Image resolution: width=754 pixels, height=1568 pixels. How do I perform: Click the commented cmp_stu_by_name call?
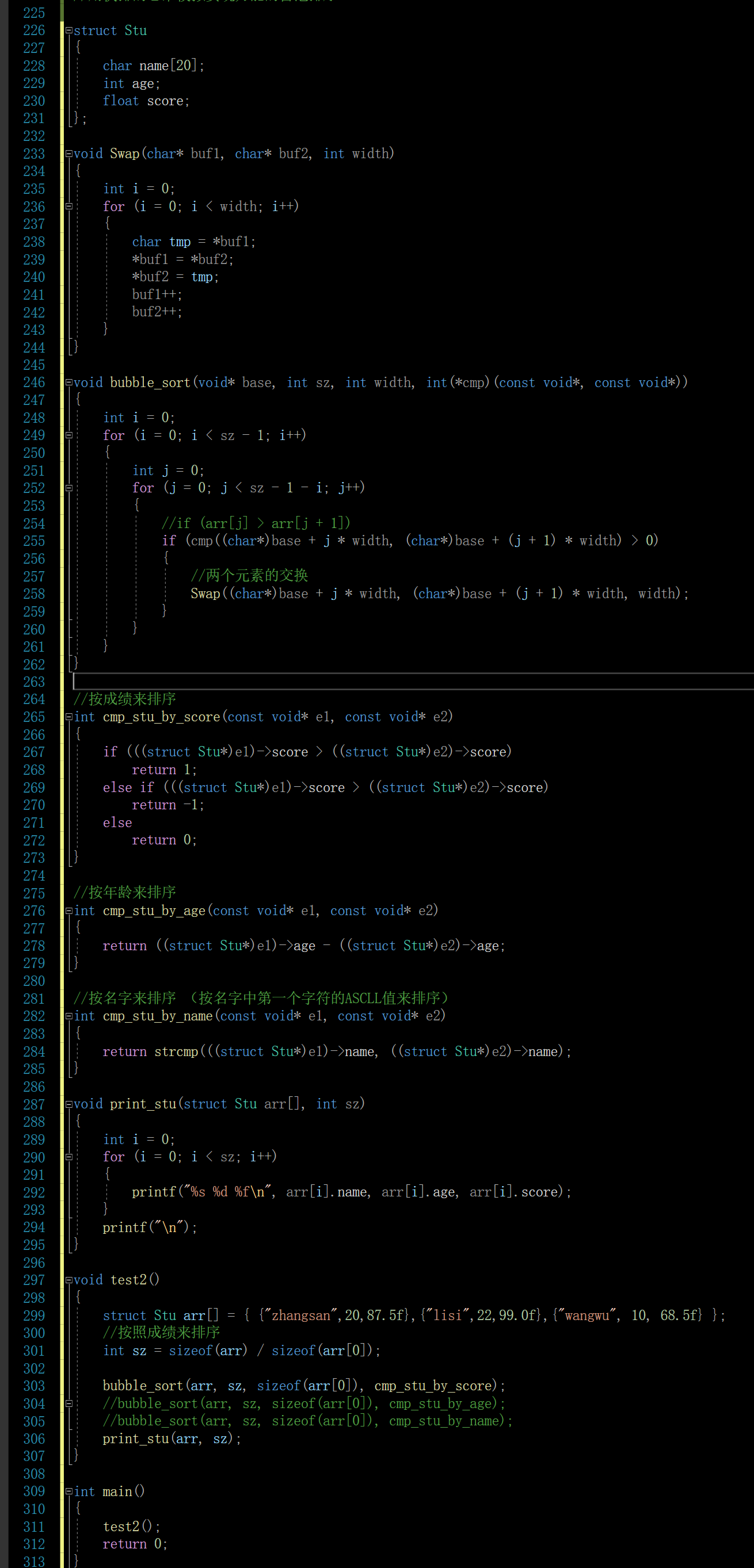pos(307,1421)
